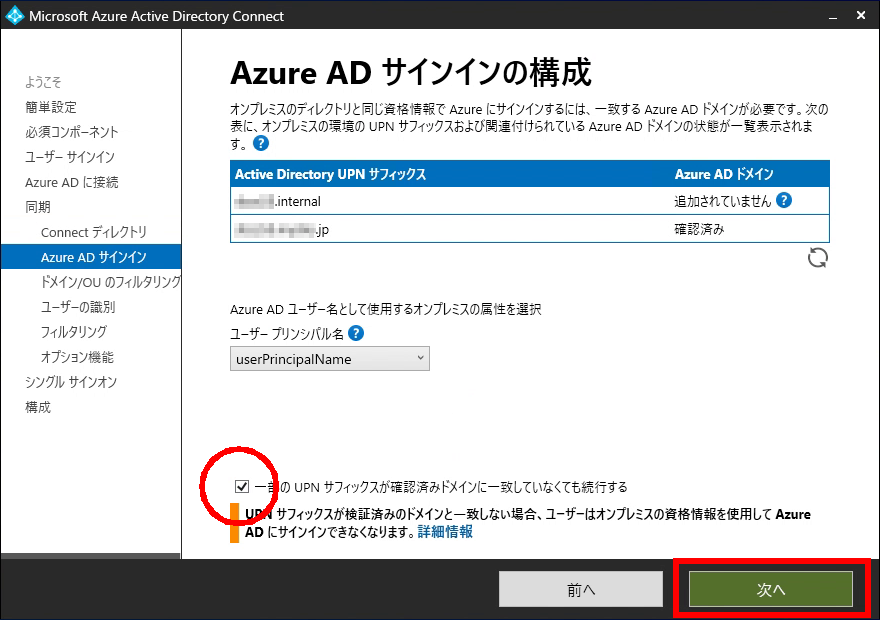
Task: Close the Azure AD Connect window
Action: [x=861, y=16]
